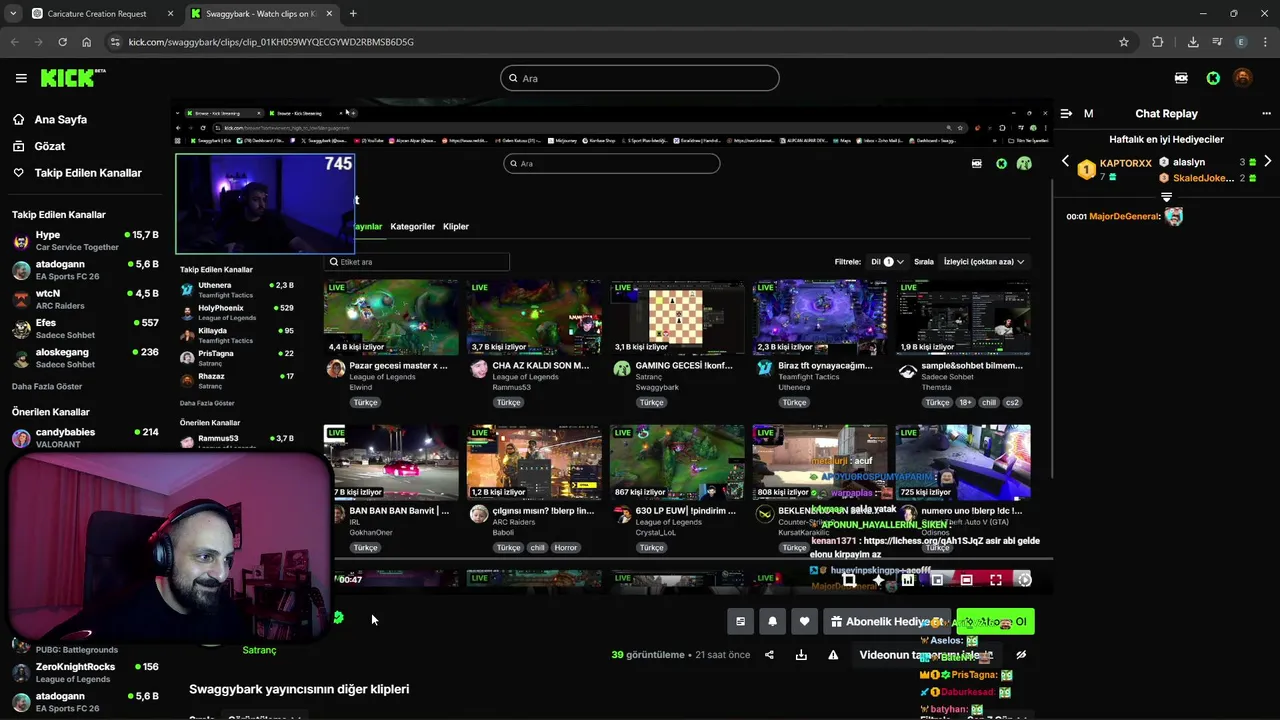Go to Ana Sayfa in the sidebar
This screenshot has height=720, width=1280.
(61, 119)
